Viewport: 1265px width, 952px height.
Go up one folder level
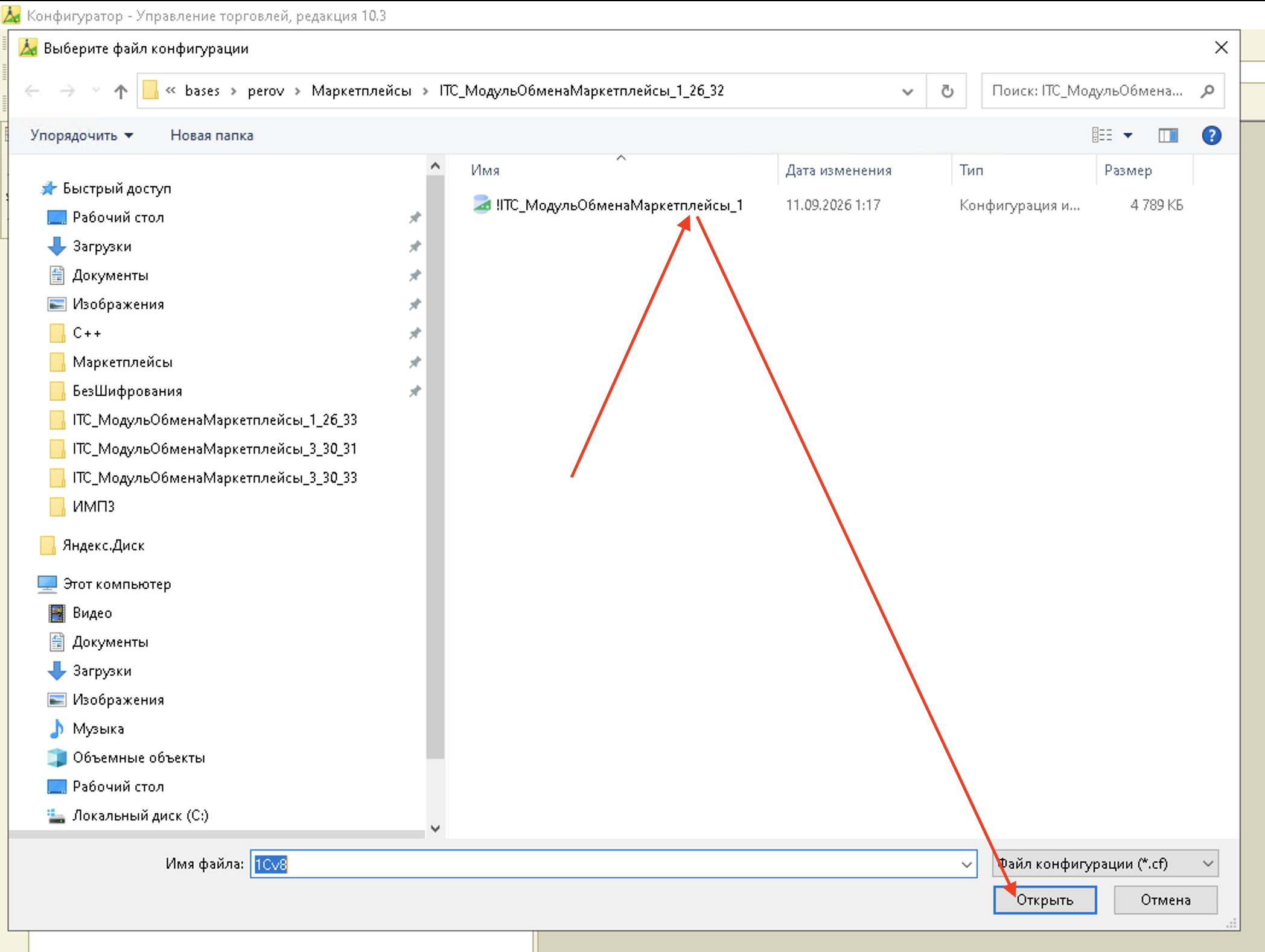click(x=121, y=91)
